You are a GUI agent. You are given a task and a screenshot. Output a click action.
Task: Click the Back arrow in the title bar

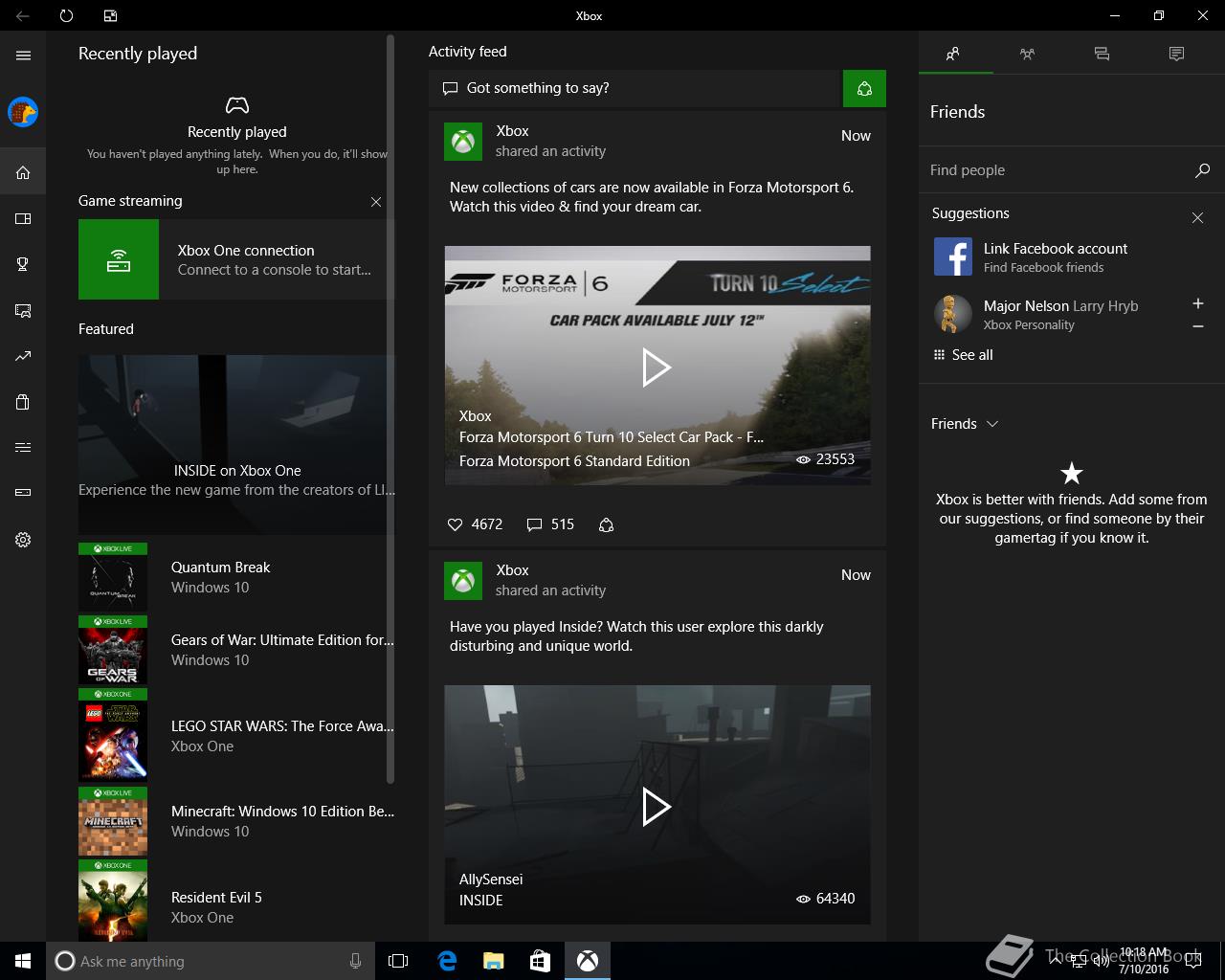point(22,15)
